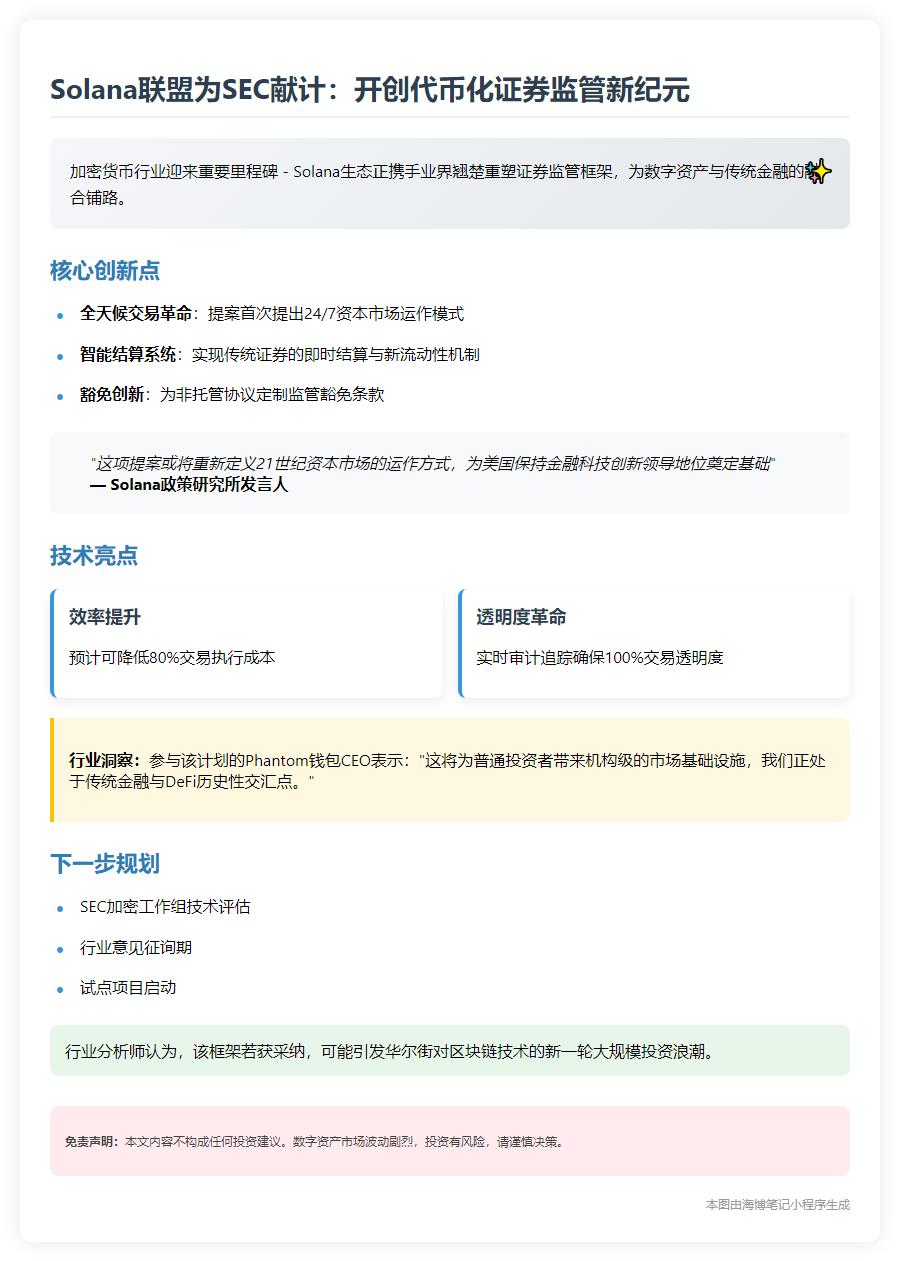
Task: Click the '行业洞察' yellow callout box
Action: [450, 770]
